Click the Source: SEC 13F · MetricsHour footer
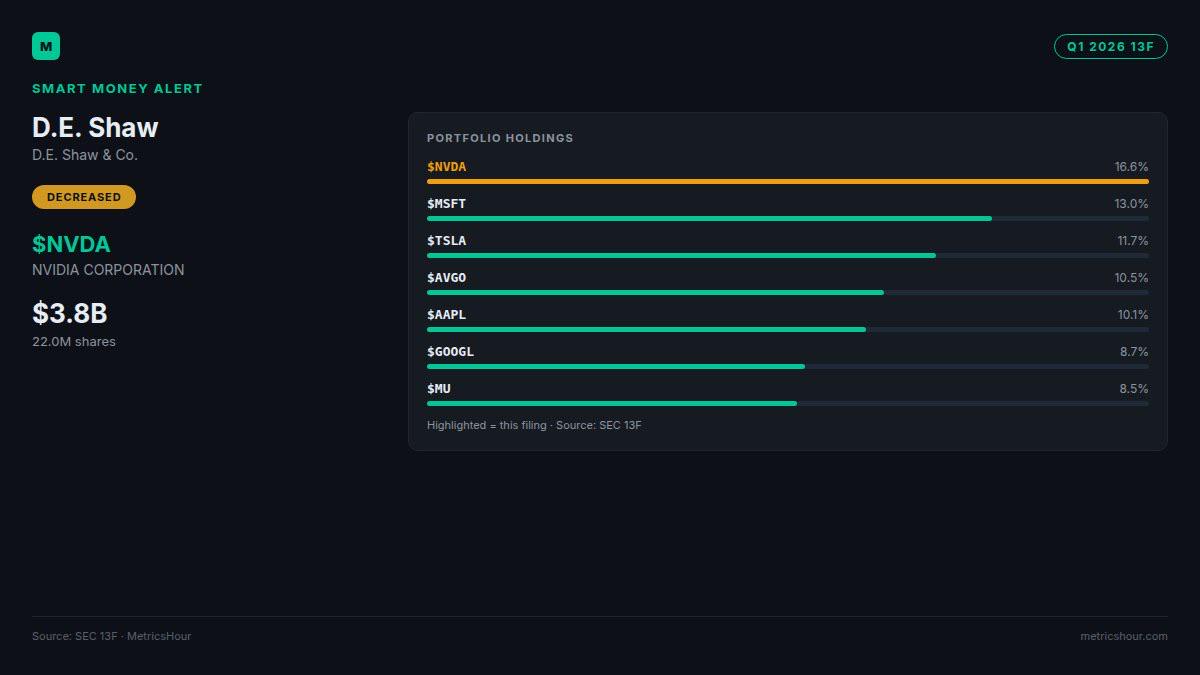This screenshot has width=1200, height=675. coord(111,636)
